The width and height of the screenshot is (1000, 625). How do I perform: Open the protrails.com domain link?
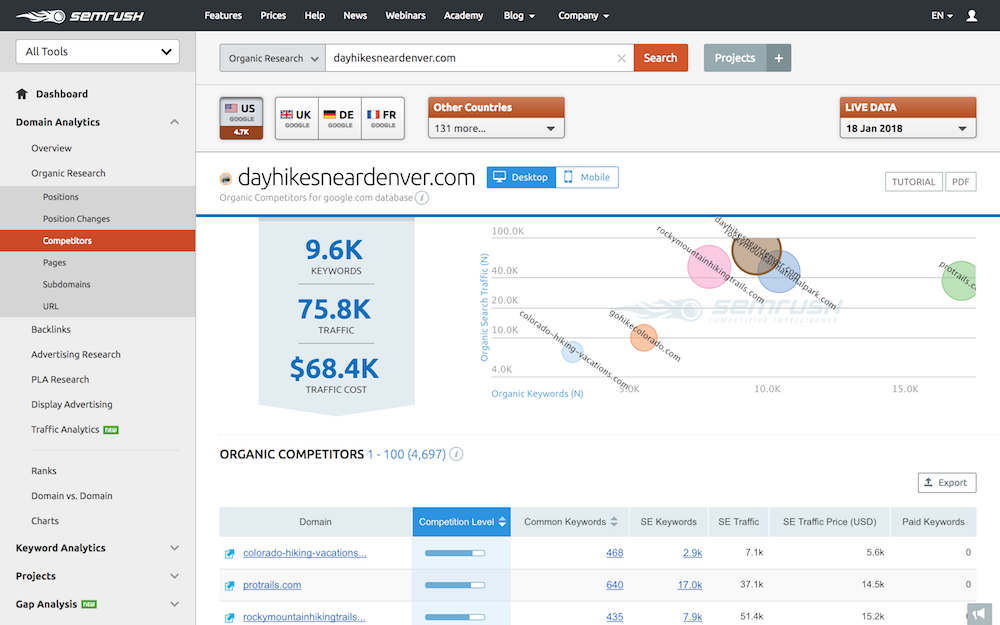tap(272, 585)
